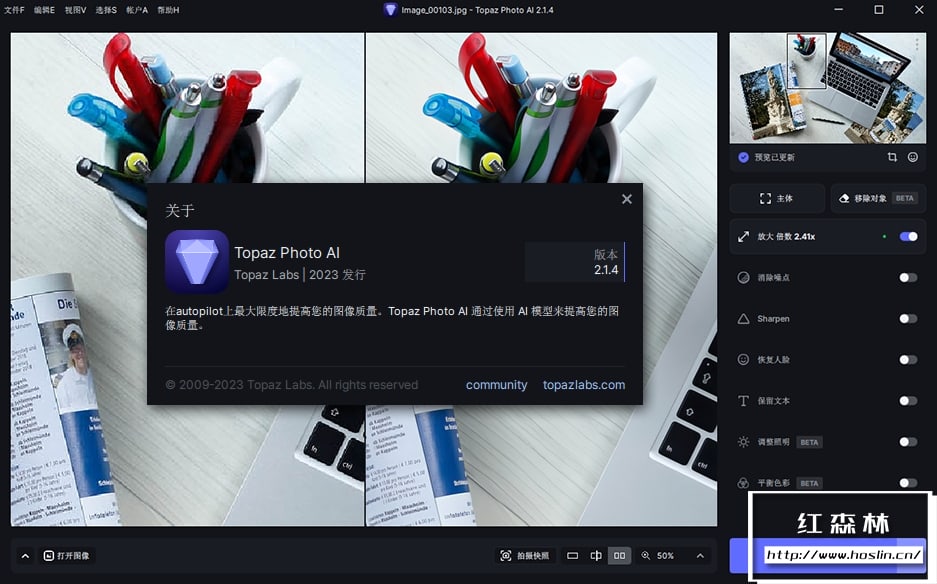Screen dimensions: 937x584
Task: Open the topazlabs.com link
Action: (584, 385)
